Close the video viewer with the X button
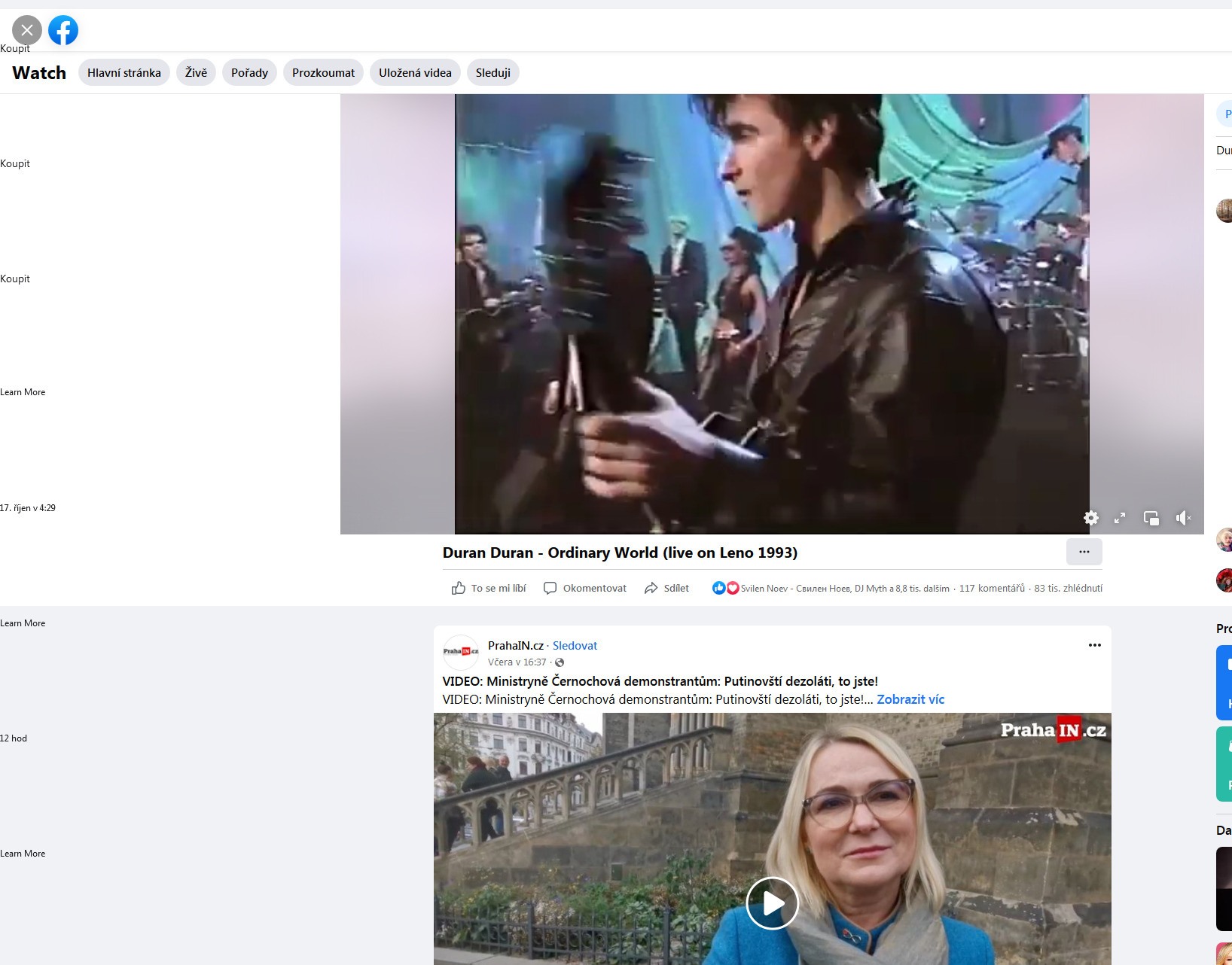 point(27,30)
